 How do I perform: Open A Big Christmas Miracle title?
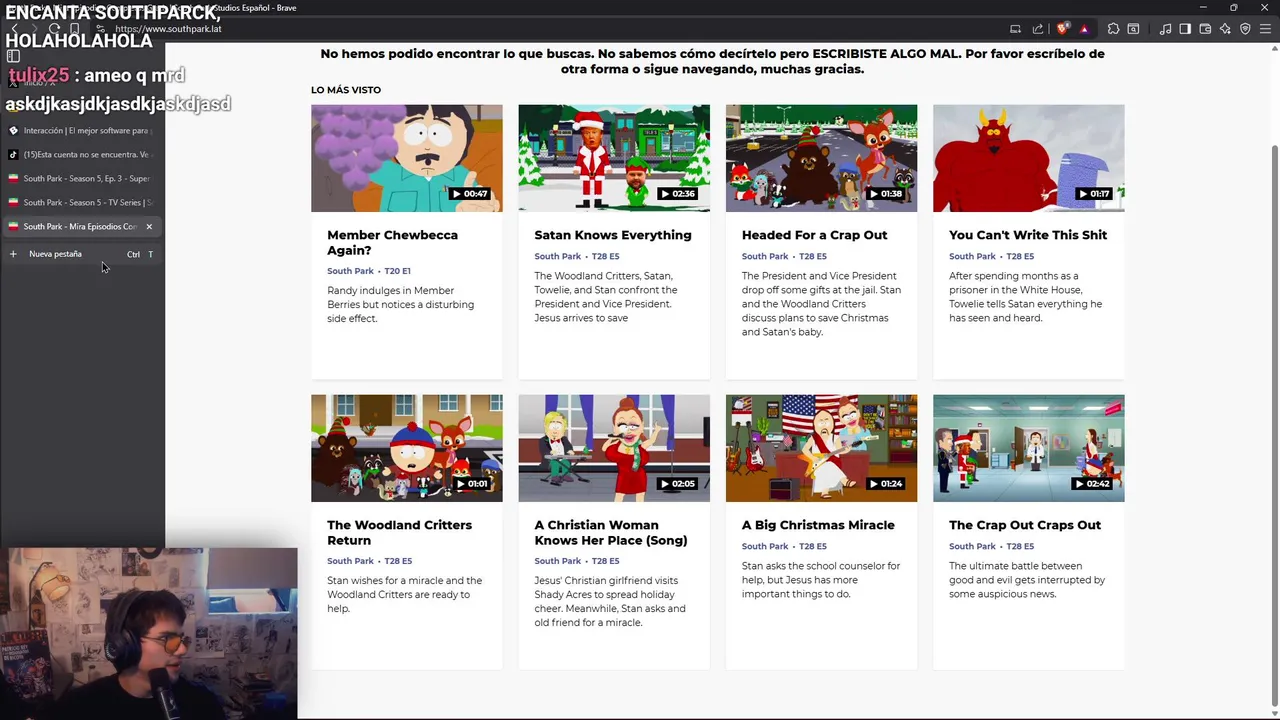(x=818, y=525)
